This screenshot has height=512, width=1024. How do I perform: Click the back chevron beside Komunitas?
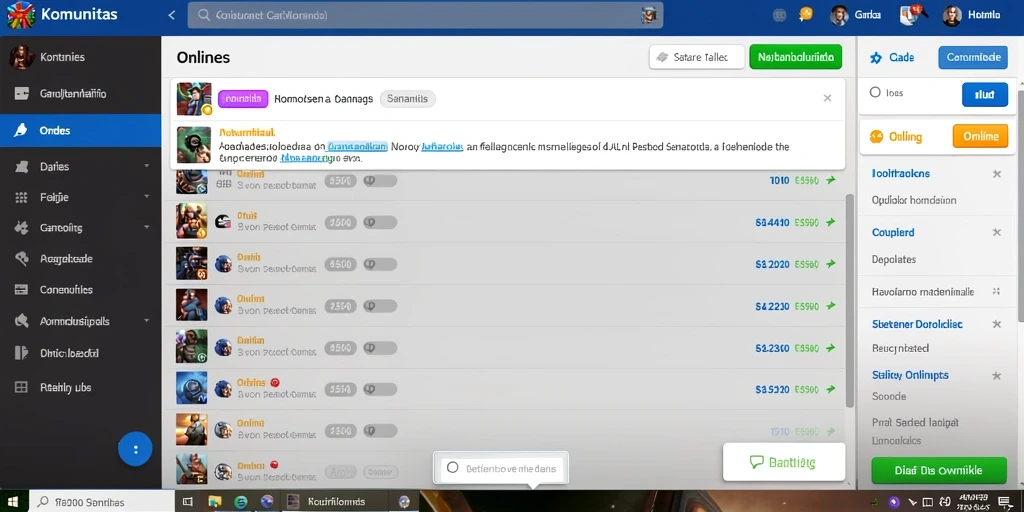[172, 15]
